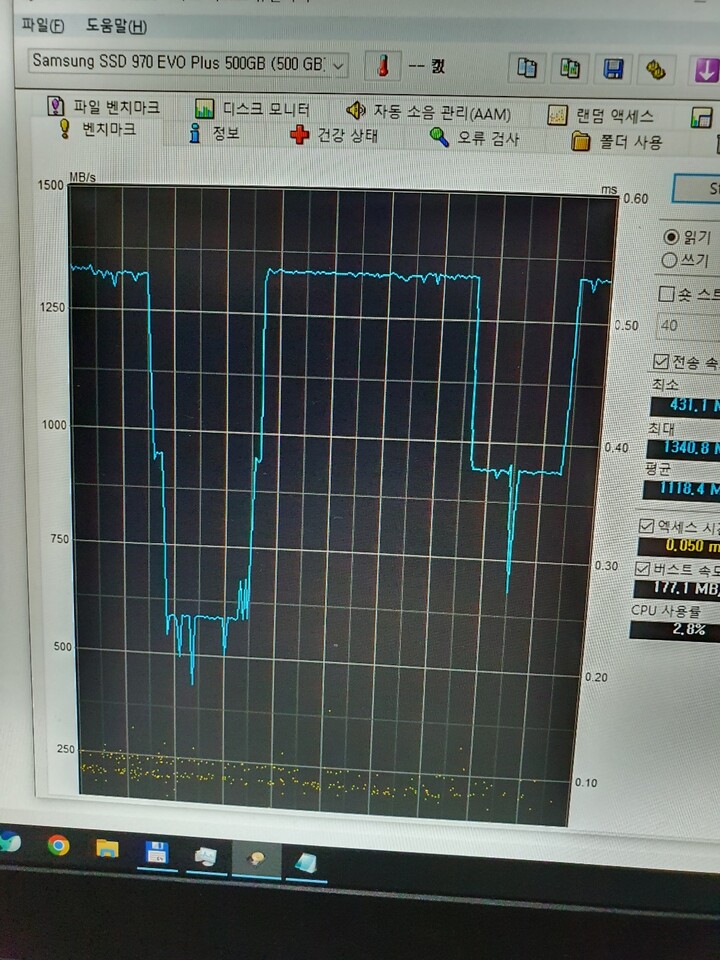Switch to the 폴더 사용 tab
Viewport: 720px width, 960px height.
pos(617,141)
